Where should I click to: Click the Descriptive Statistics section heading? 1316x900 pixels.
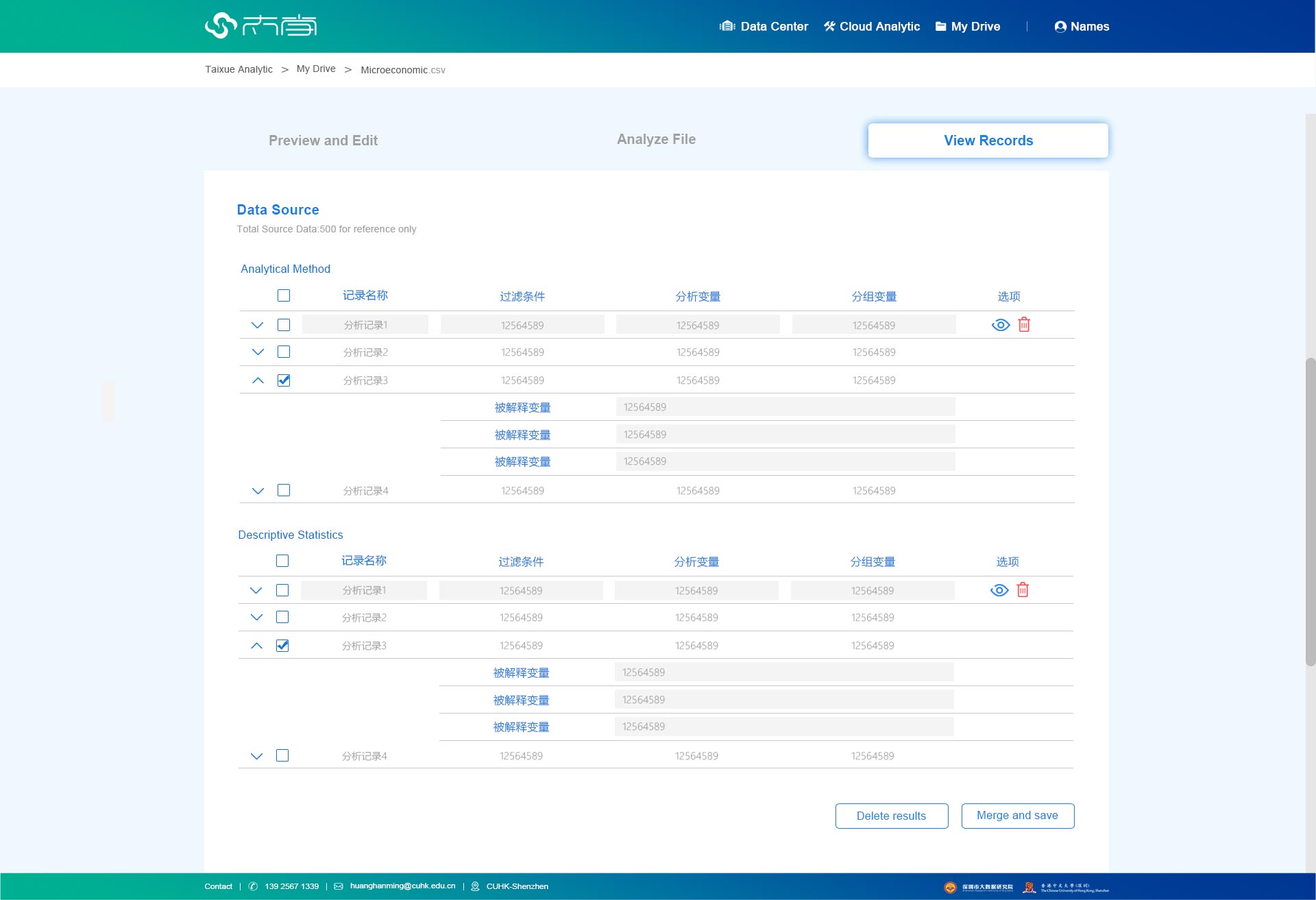click(x=291, y=535)
